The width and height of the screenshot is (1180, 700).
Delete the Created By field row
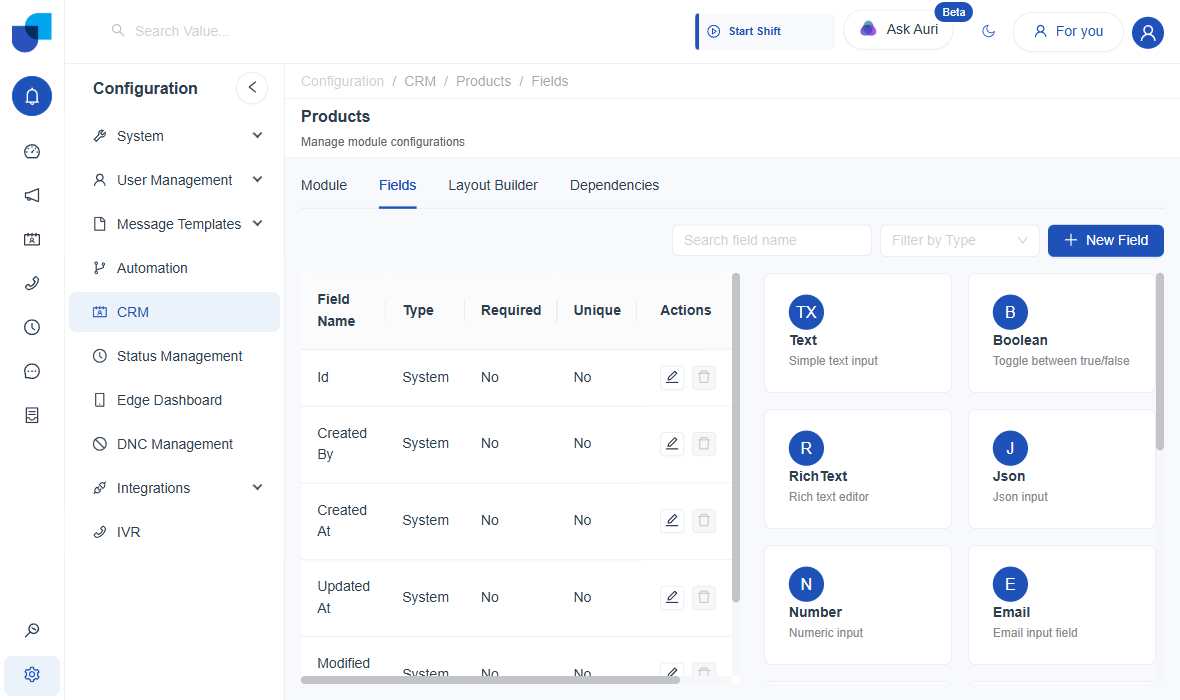click(x=704, y=443)
